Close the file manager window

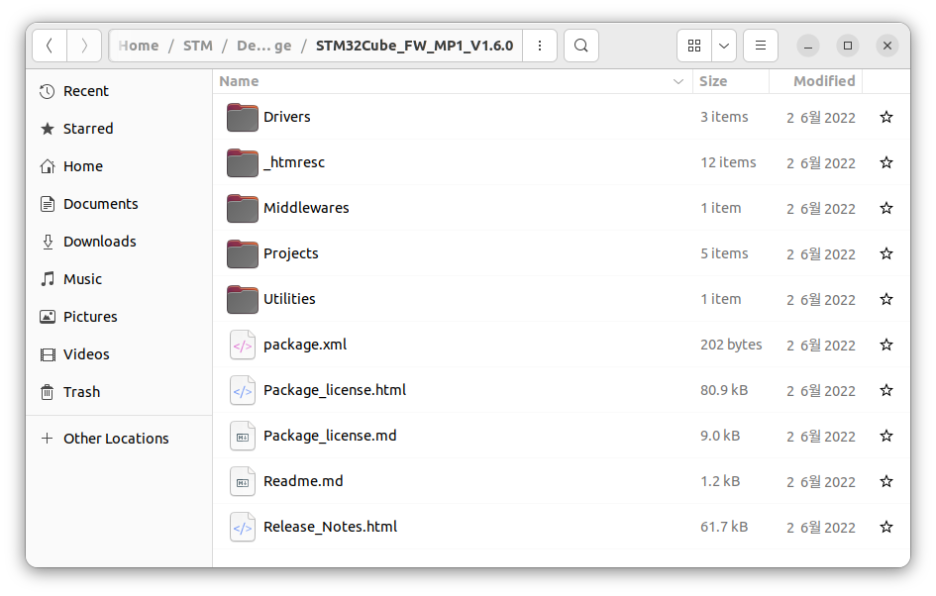pos(888,45)
